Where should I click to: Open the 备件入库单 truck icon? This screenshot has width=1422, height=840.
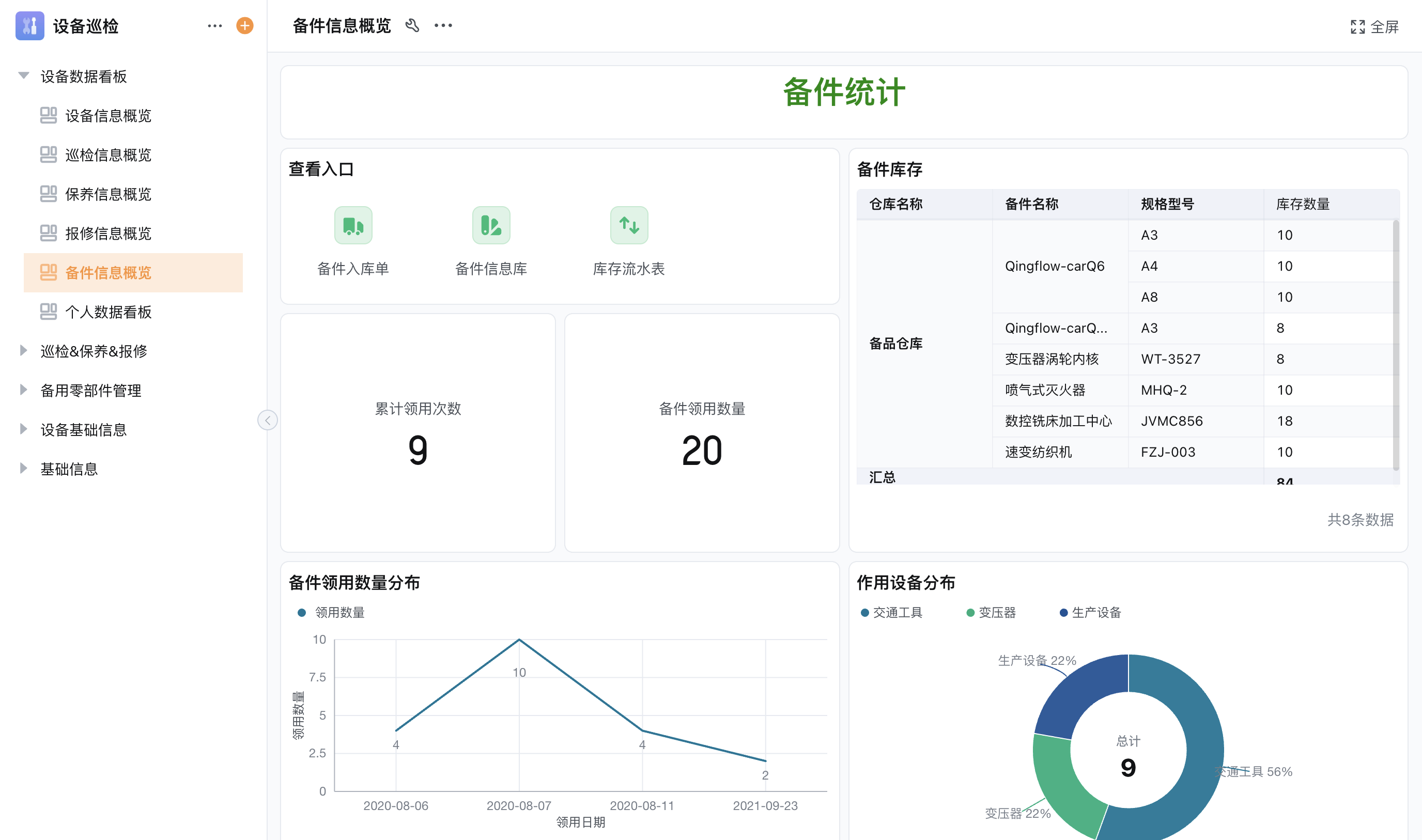pyautogui.click(x=353, y=225)
